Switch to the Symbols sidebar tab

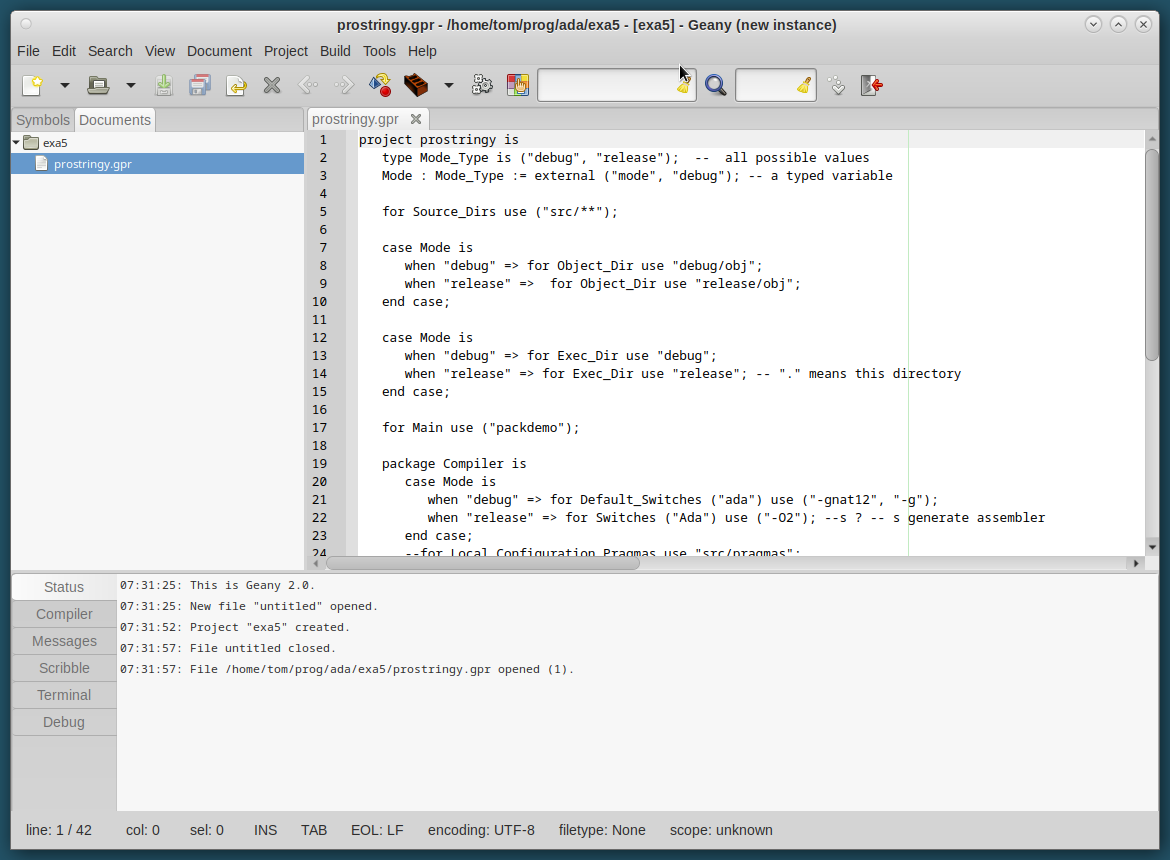[x=43, y=120]
